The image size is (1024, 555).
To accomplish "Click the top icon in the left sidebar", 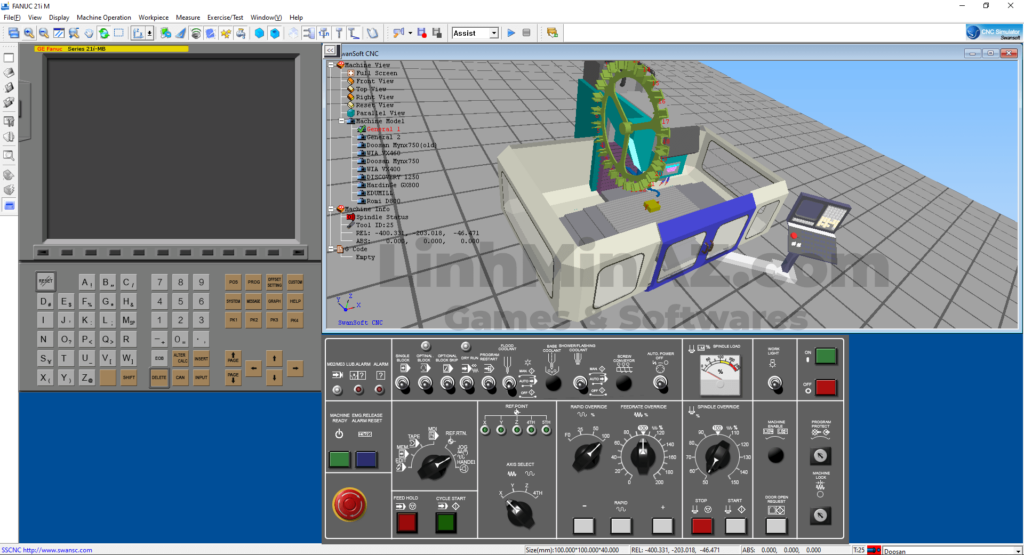I will click(x=9, y=58).
